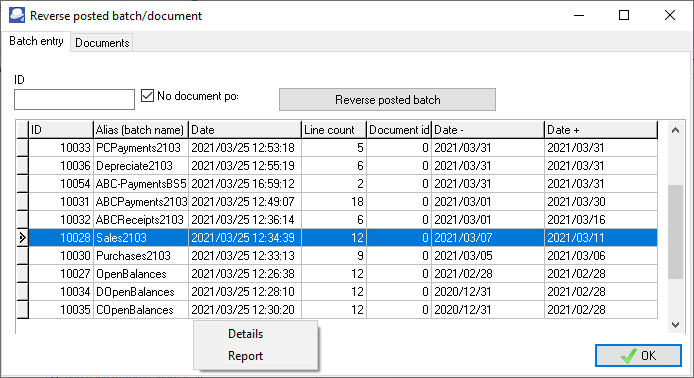The height and width of the screenshot is (378, 694).
Task: Click ID cell 10028
Action: 61,238
